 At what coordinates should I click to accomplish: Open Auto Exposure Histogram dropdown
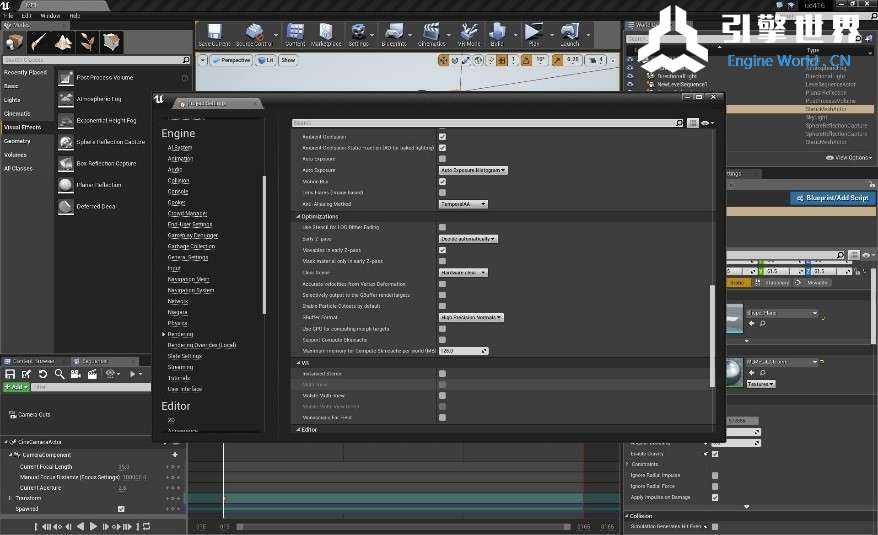pos(473,170)
